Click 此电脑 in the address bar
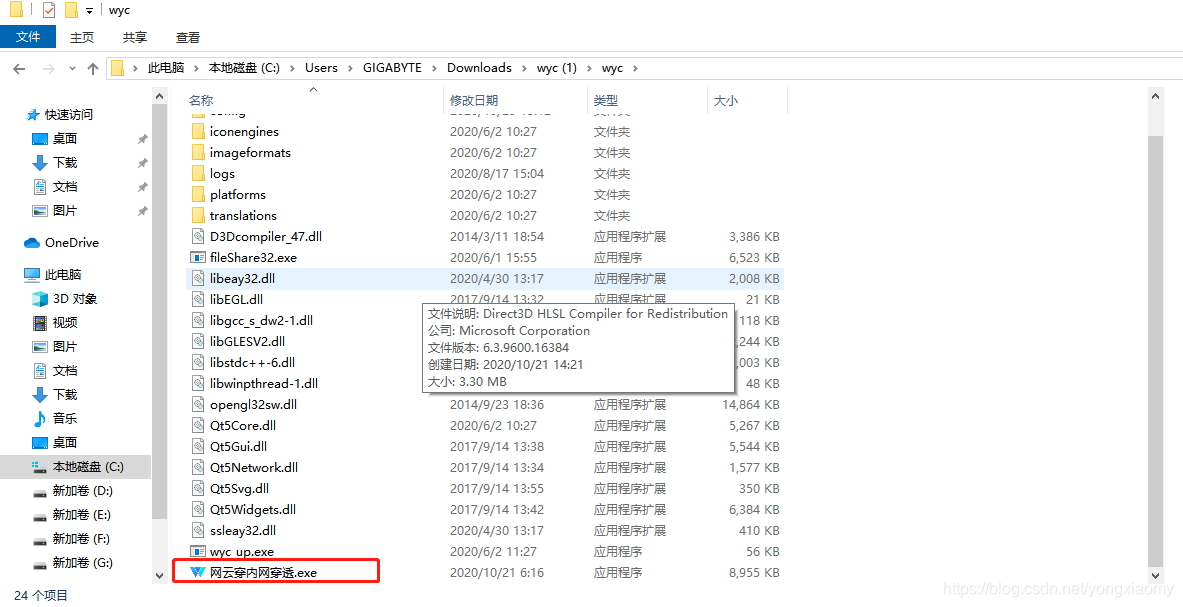 [x=166, y=68]
